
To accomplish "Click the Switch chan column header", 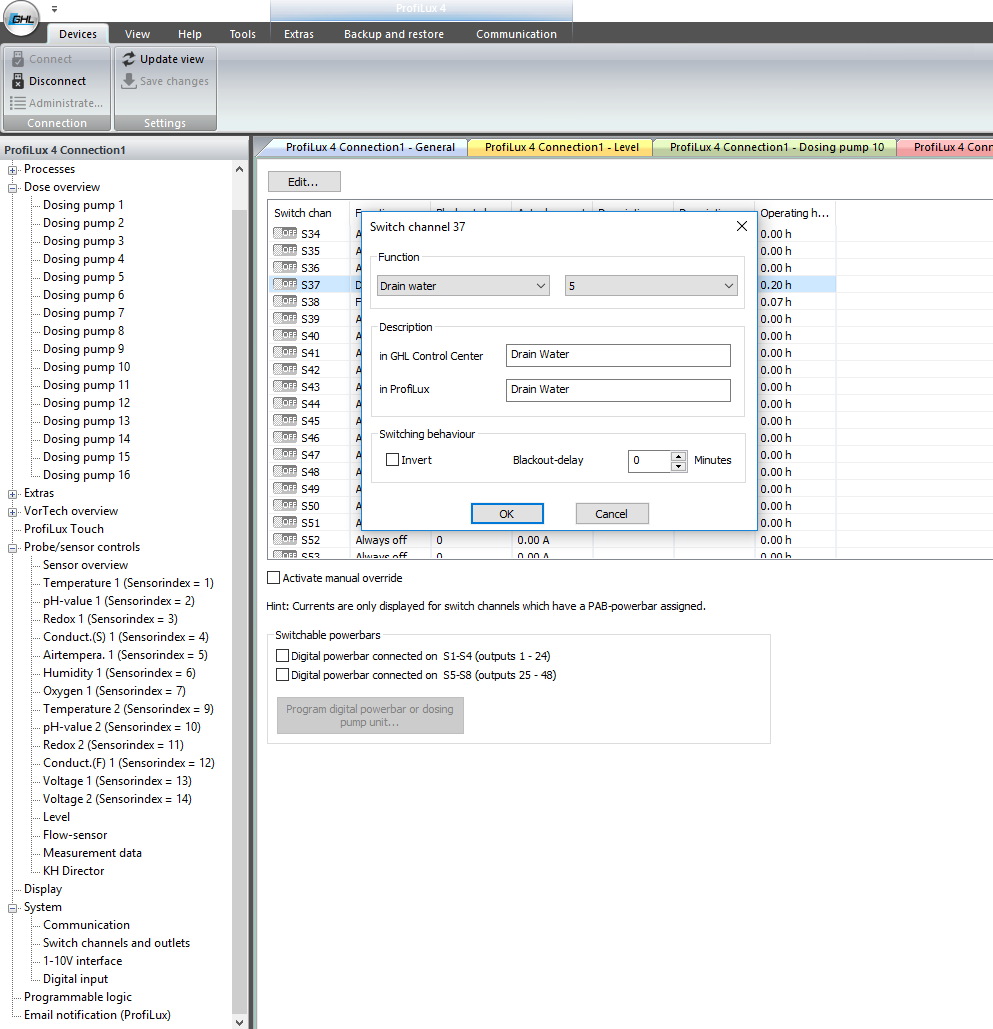I will 308,213.
